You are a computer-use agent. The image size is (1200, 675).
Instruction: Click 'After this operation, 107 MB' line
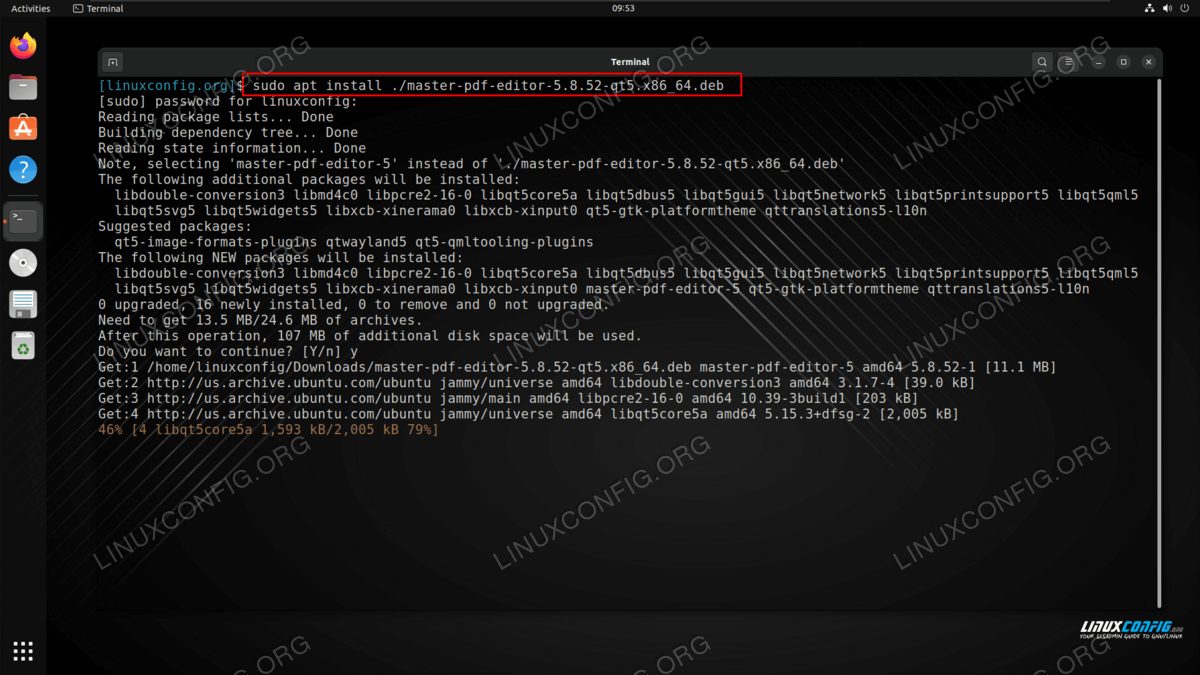coord(370,336)
